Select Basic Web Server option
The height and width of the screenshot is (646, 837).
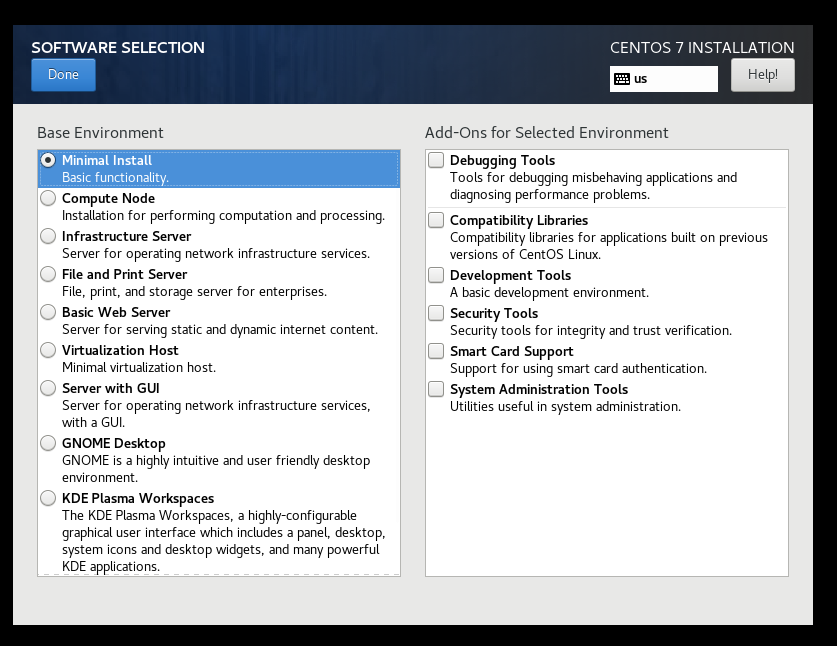48,312
